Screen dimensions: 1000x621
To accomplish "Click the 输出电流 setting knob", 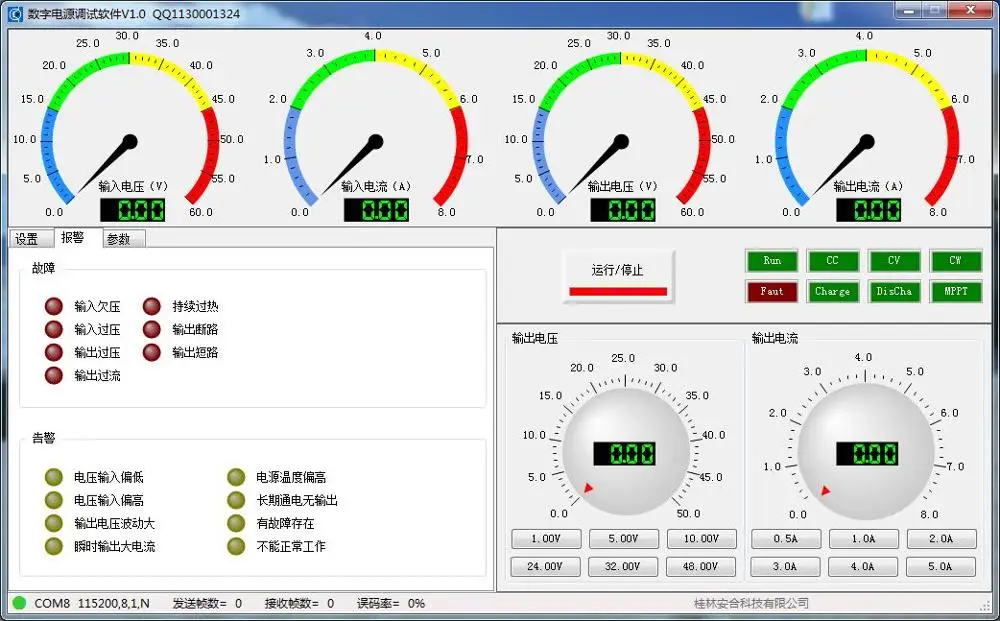I will tap(865, 451).
